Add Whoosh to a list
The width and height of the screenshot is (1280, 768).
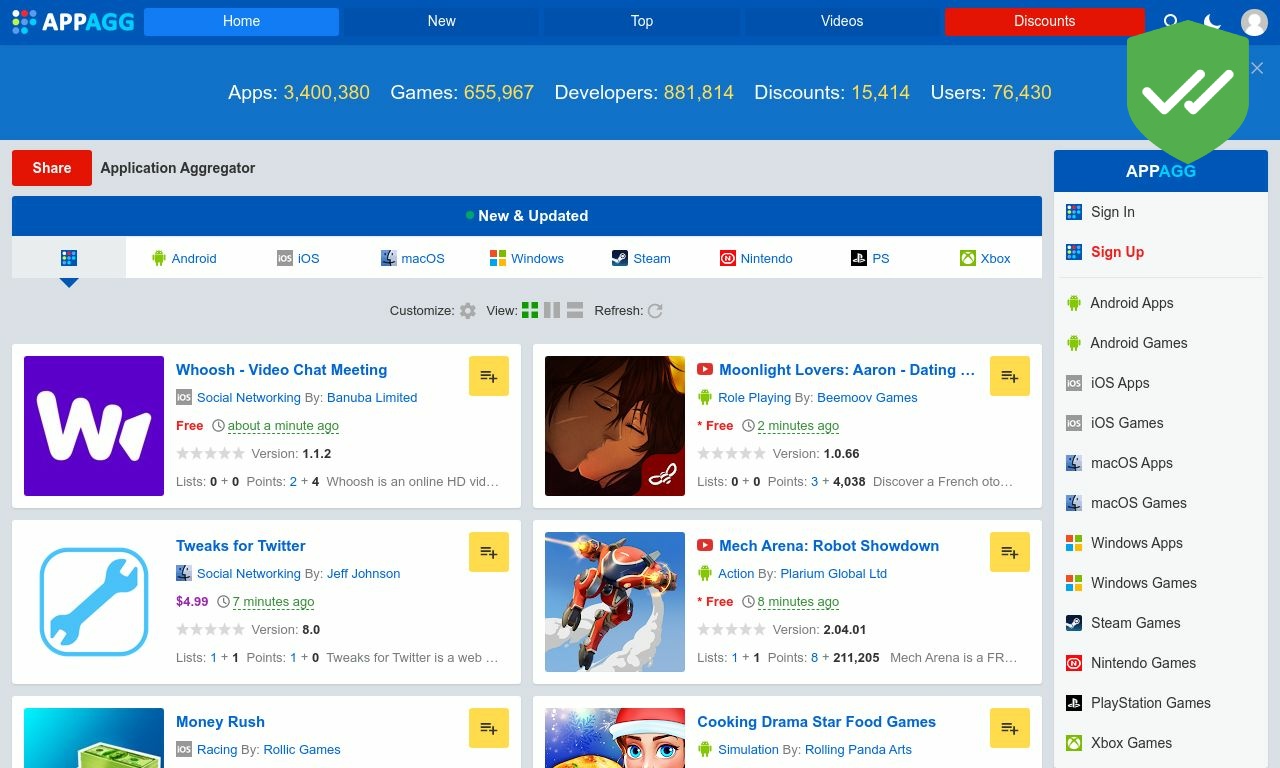coord(489,376)
